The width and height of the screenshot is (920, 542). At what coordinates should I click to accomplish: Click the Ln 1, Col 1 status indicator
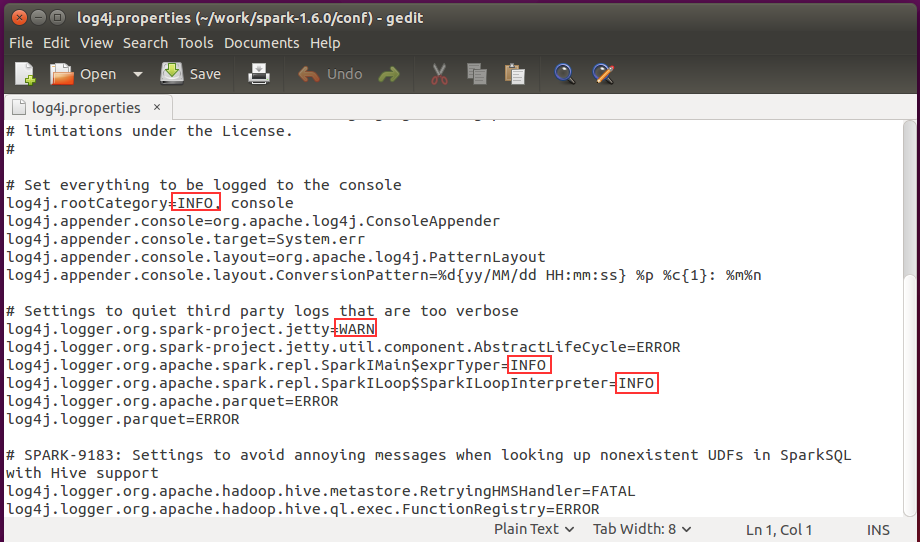coord(779,530)
